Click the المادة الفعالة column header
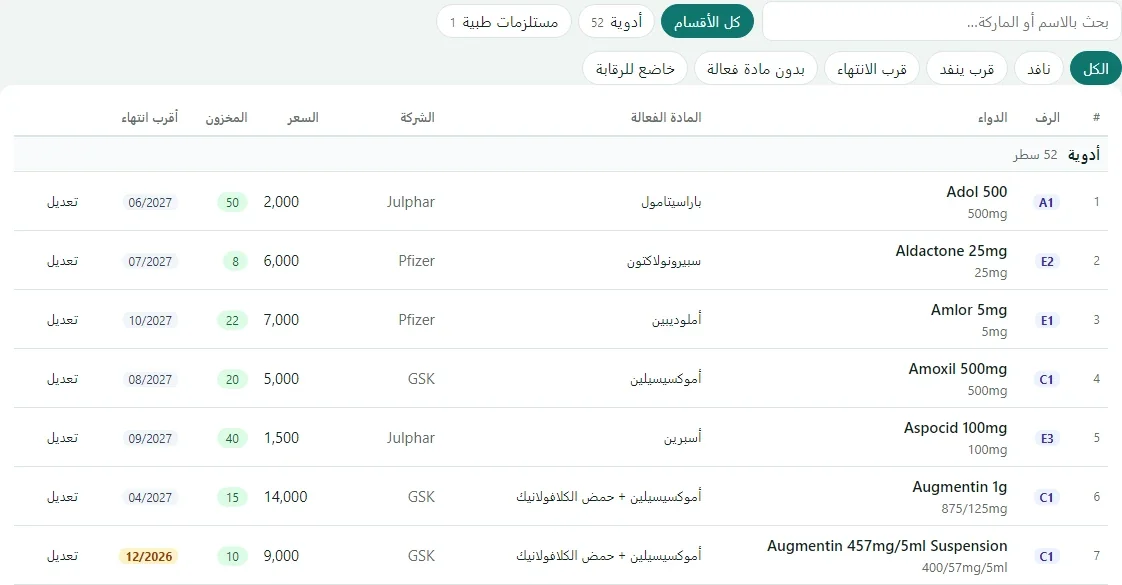 point(665,117)
